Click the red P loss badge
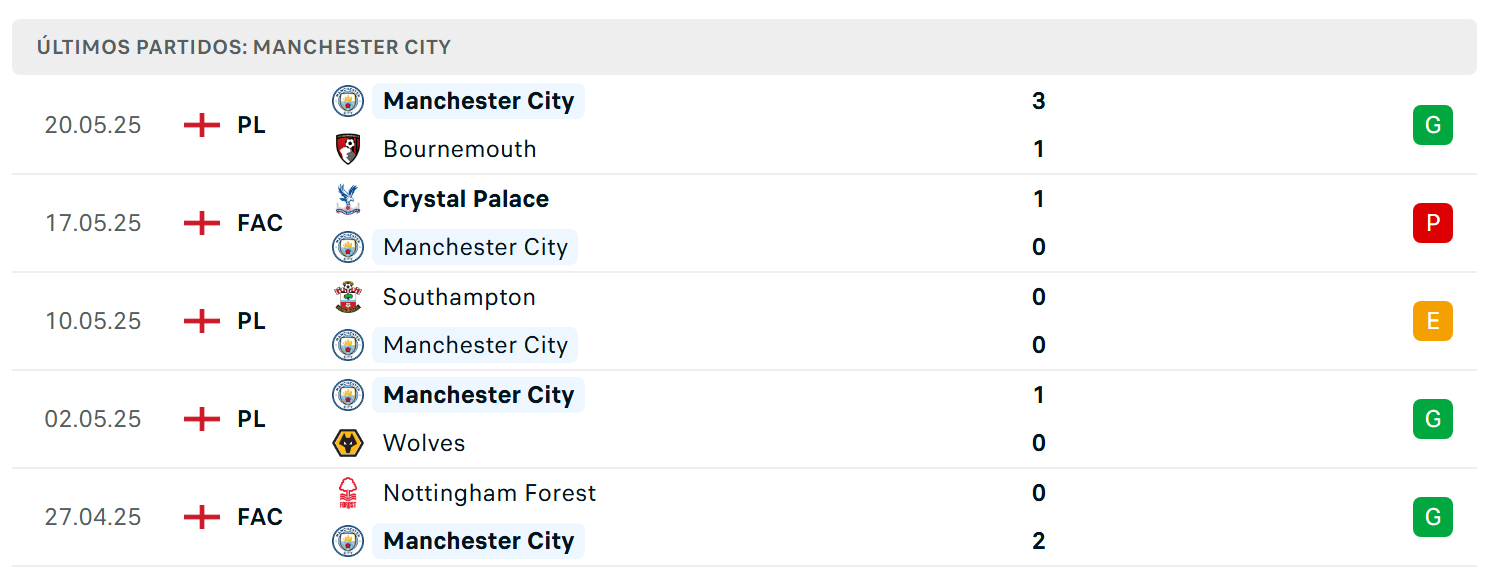This screenshot has height=580, width=1489. point(1432,223)
